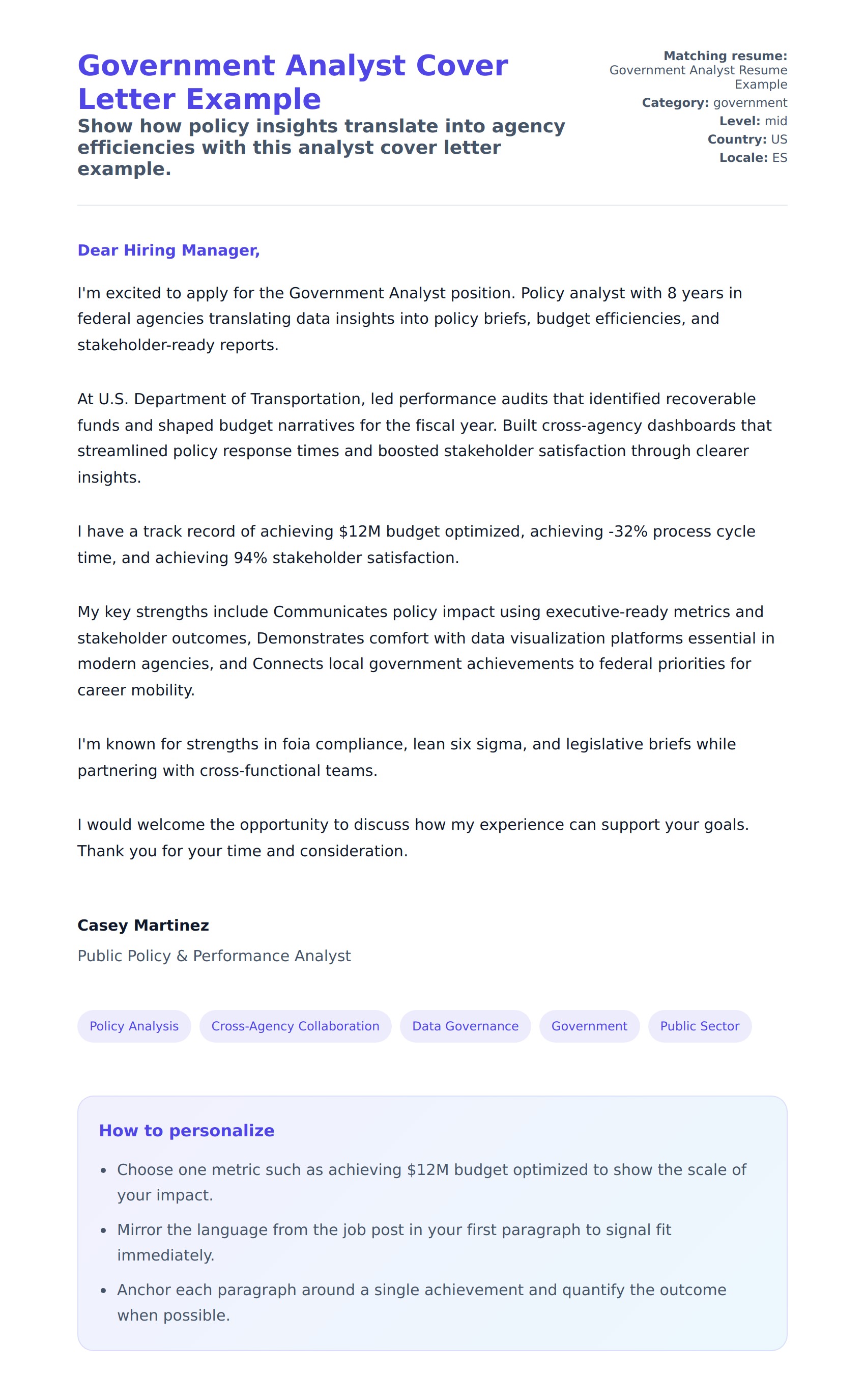
Task: Click the 'Anchor each paragraph' tip bullet
Action: (422, 1302)
